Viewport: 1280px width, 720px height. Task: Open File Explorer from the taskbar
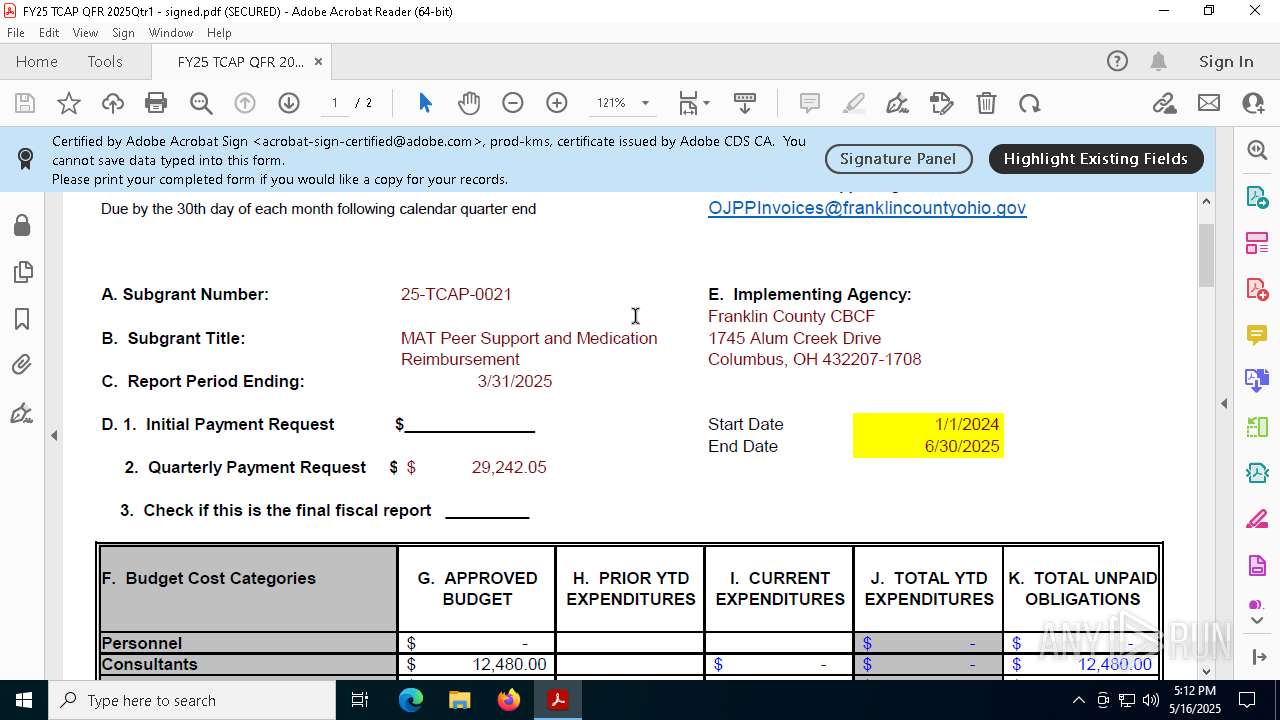[460, 700]
